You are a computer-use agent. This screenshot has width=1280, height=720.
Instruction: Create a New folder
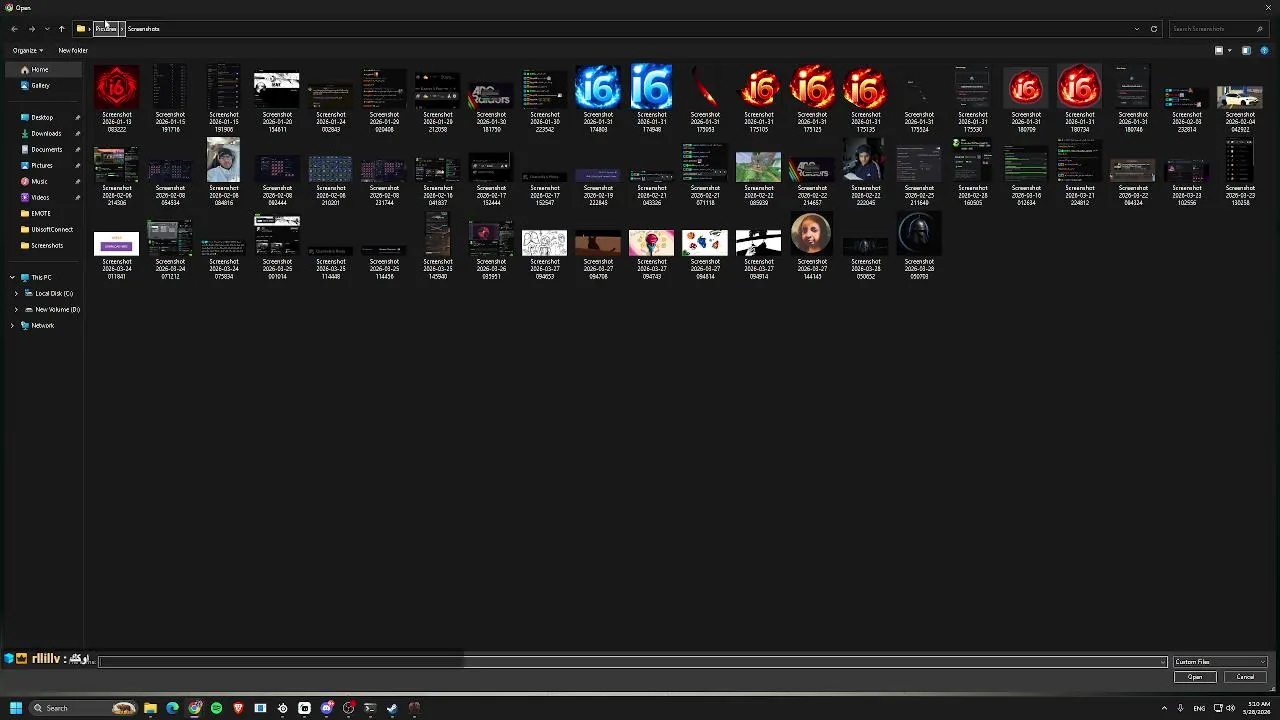(73, 50)
